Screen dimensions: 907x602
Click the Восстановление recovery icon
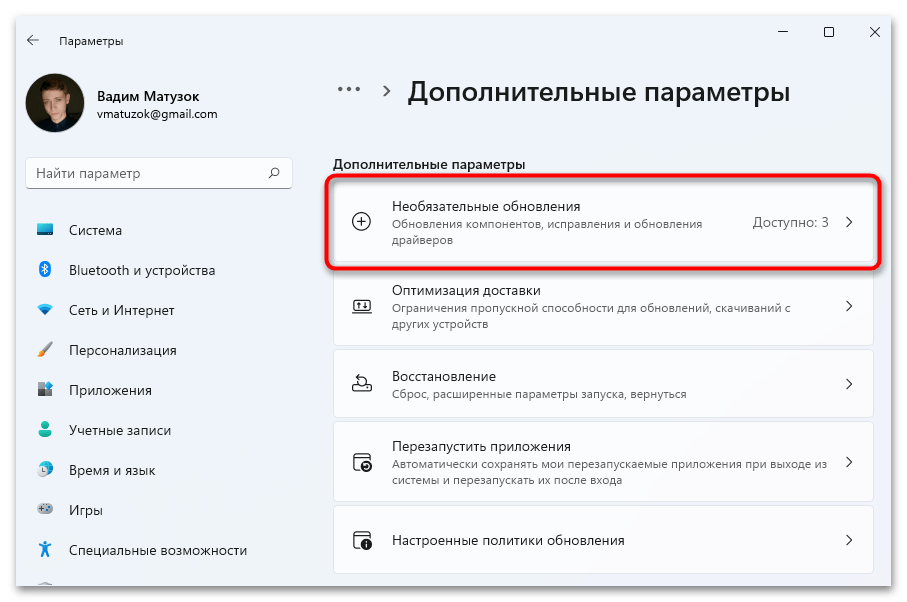pos(362,384)
